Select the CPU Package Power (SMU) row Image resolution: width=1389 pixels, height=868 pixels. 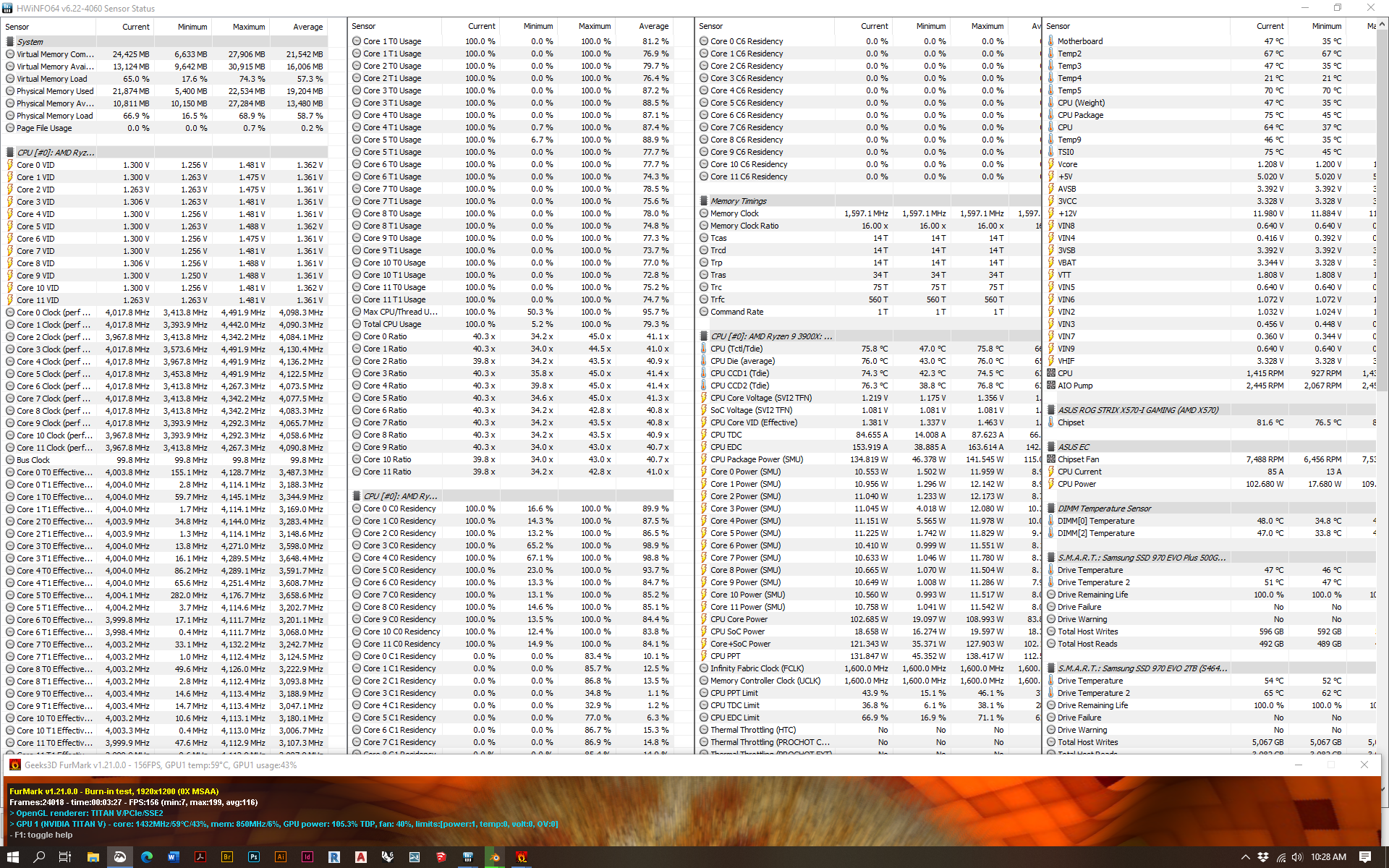[757, 459]
